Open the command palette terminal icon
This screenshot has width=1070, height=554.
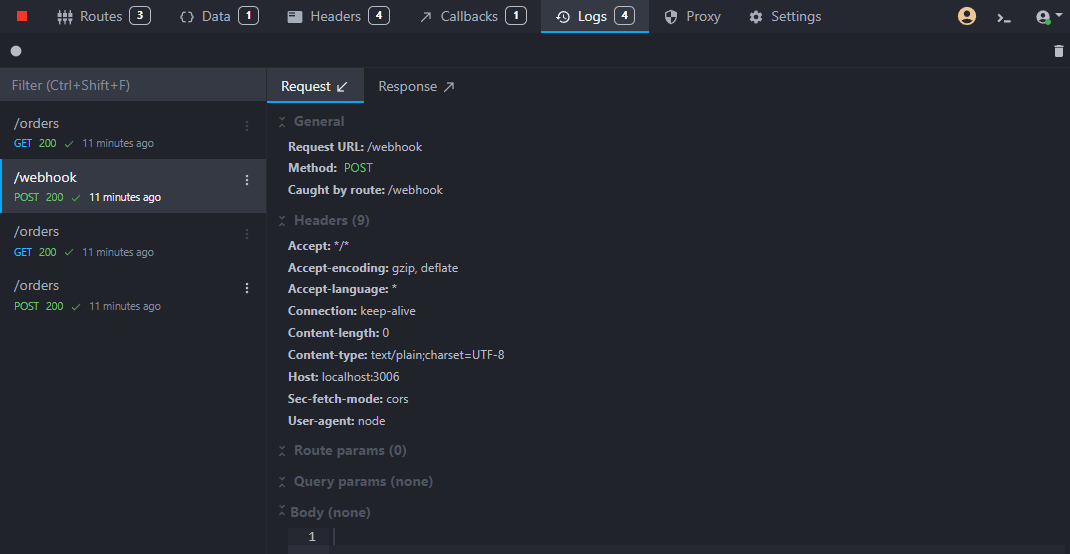pos(1004,17)
